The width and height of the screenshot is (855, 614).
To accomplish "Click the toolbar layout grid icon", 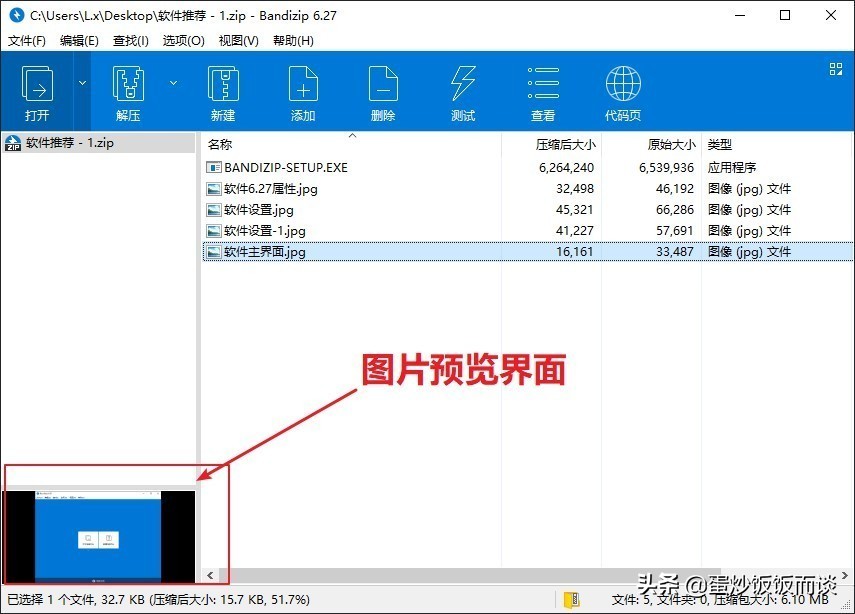I will [836, 69].
